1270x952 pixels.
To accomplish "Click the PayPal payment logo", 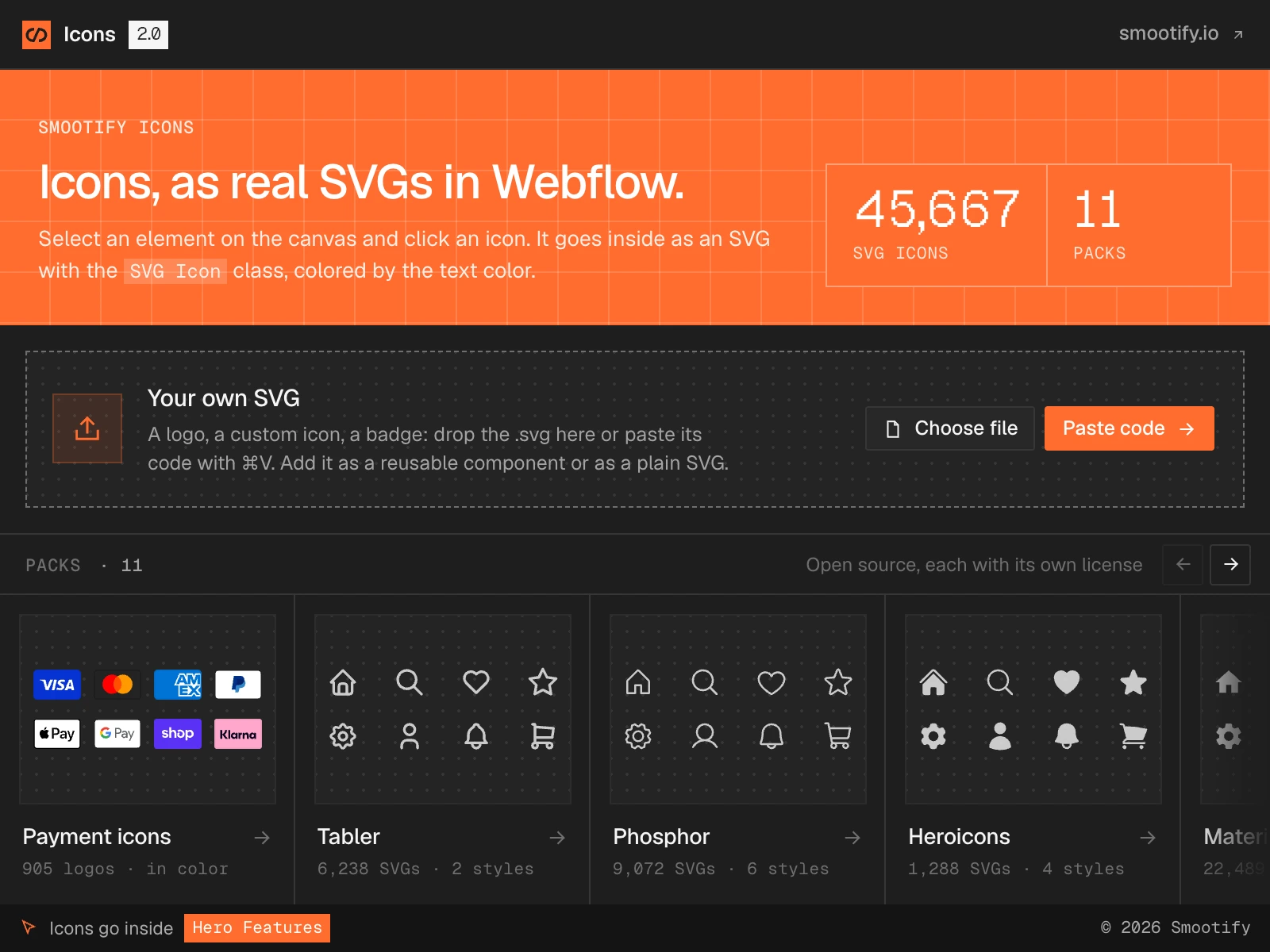I will point(238,685).
